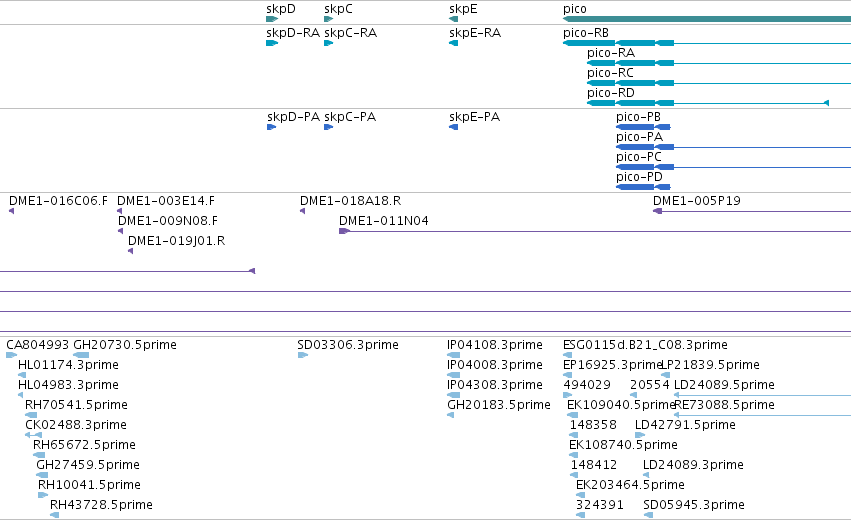The height and width of the screenshot is (520, 851).
Task: Click the LD24089.5prime label
Action: [724, 385]
